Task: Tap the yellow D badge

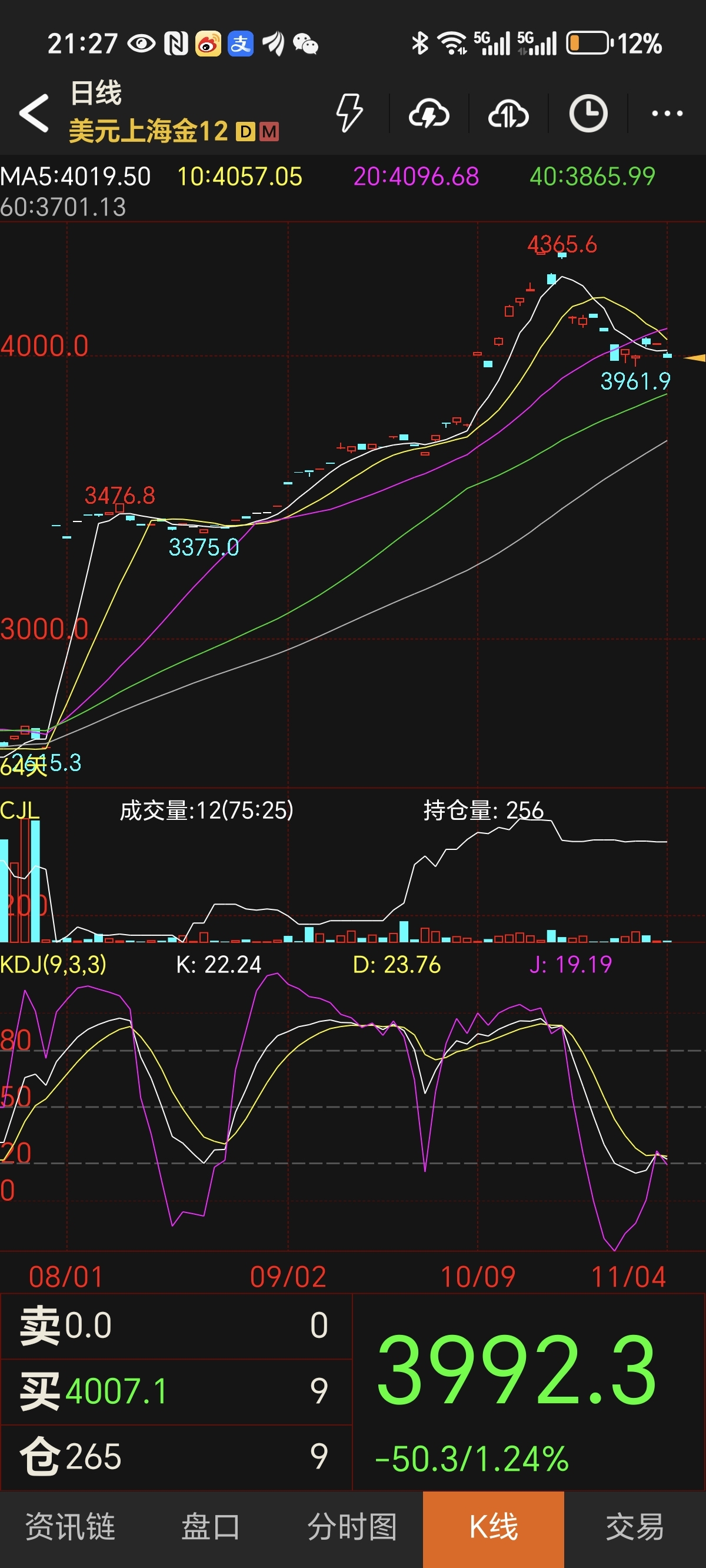Action: (245, 131)
